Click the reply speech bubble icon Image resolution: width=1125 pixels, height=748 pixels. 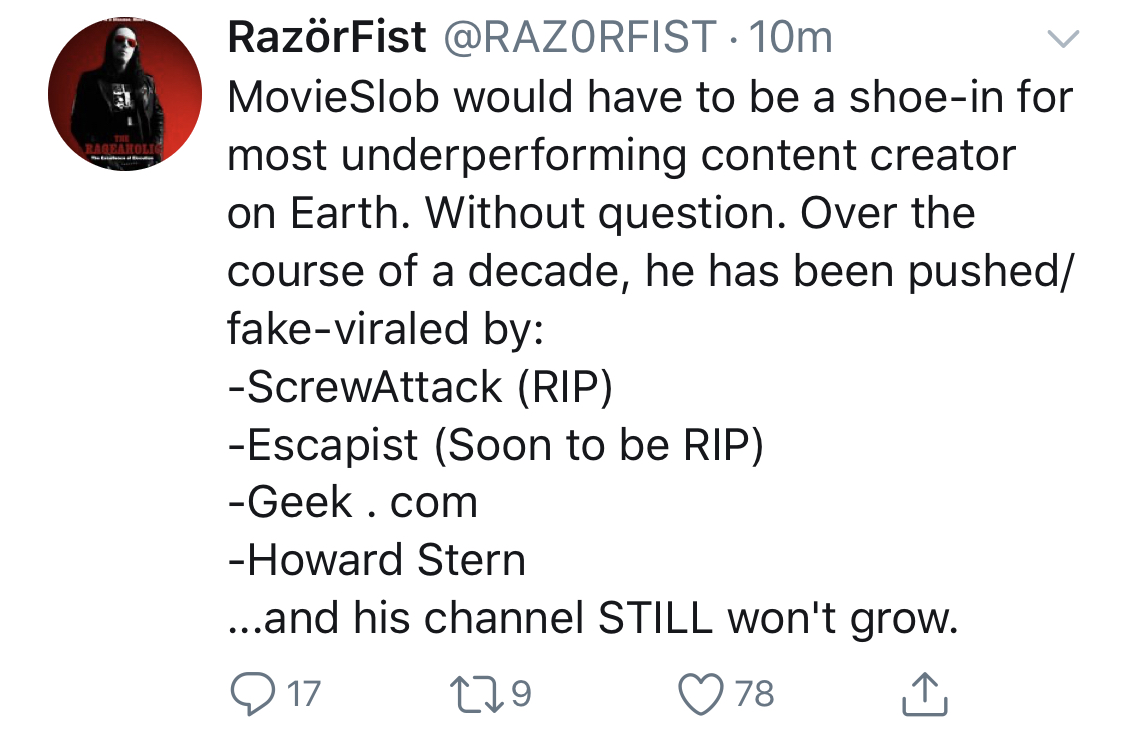pyautogui.click(x=252, y=693)
